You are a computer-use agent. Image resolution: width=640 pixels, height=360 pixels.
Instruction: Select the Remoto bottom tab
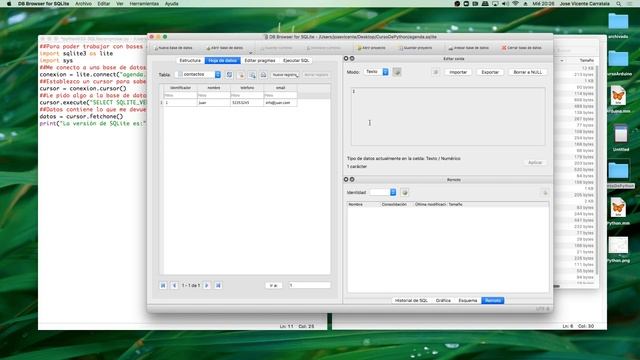point(493,300)
